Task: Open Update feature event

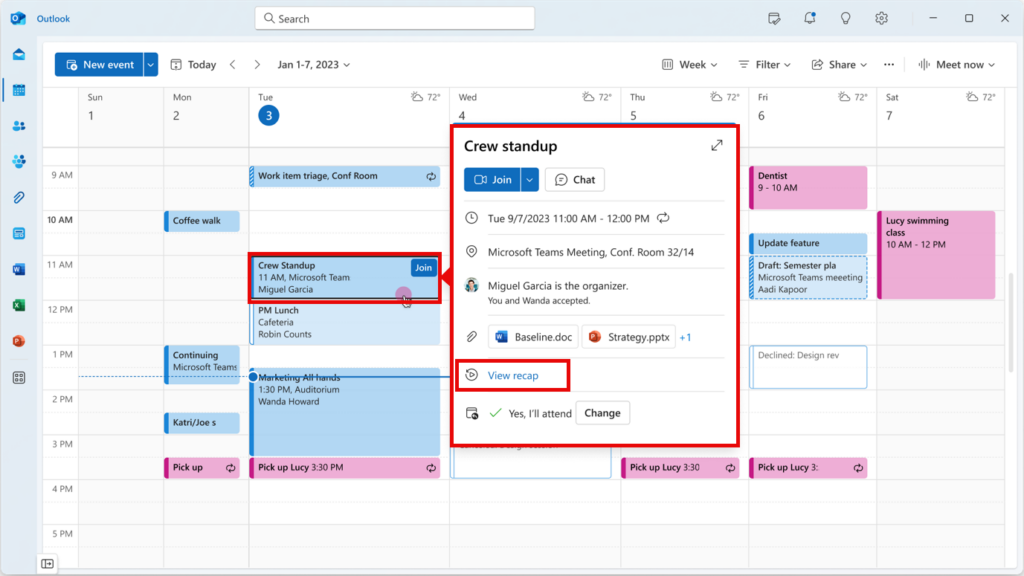Action: click(x=808, y=244)
